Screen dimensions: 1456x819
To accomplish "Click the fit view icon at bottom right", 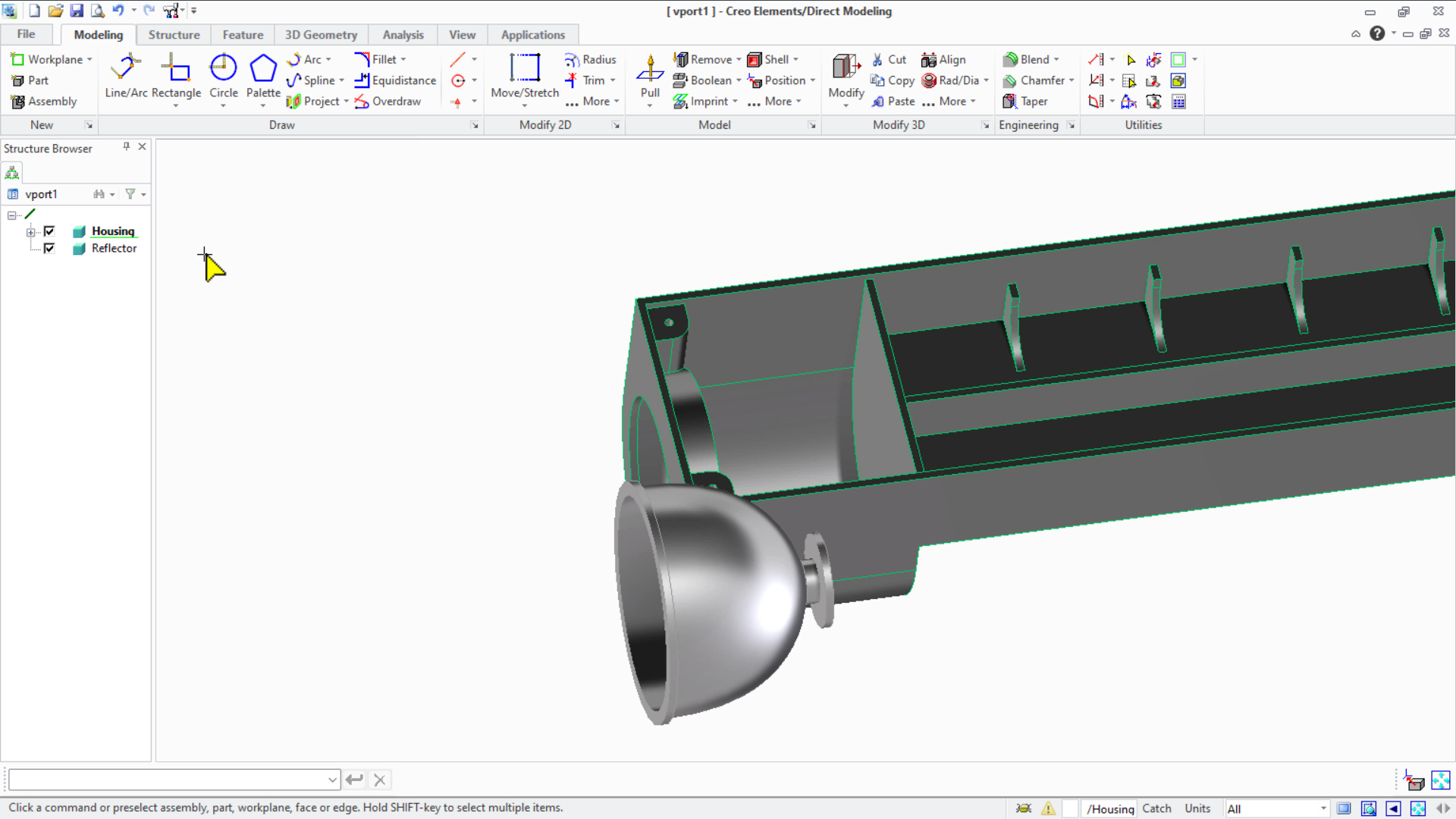I will (1440, 780).
